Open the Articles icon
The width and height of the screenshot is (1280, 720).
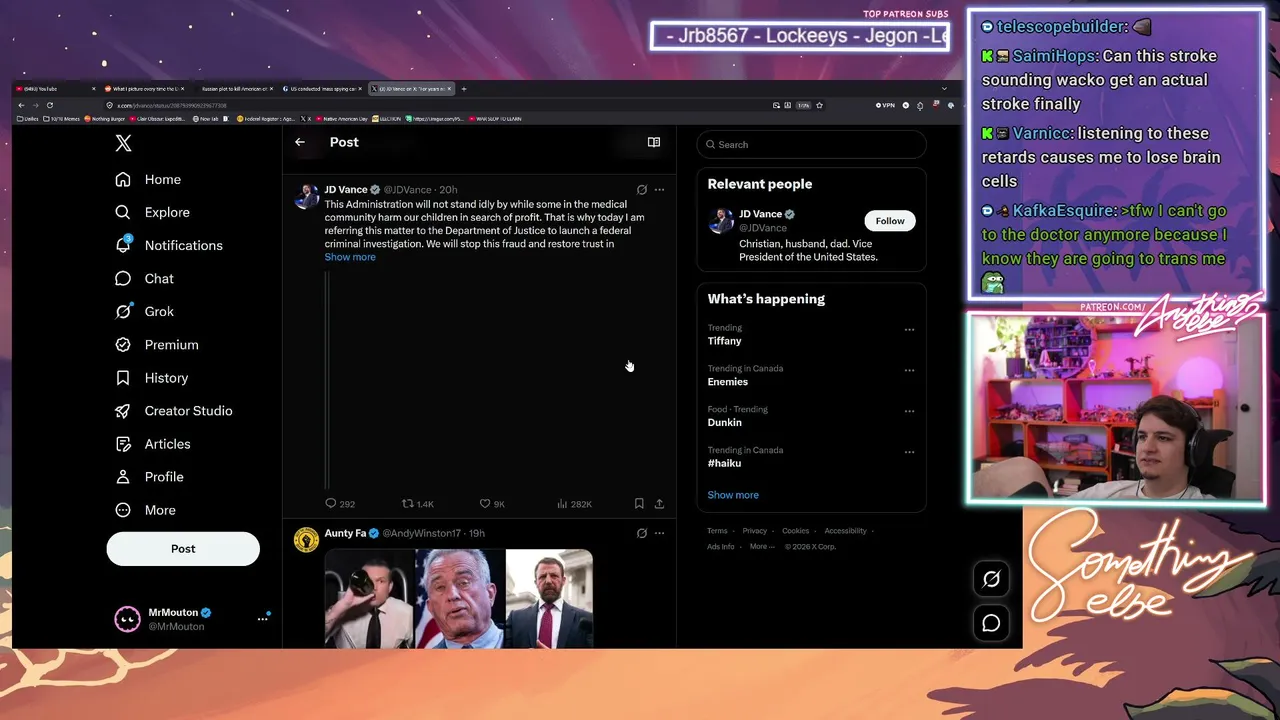(123, 444)
